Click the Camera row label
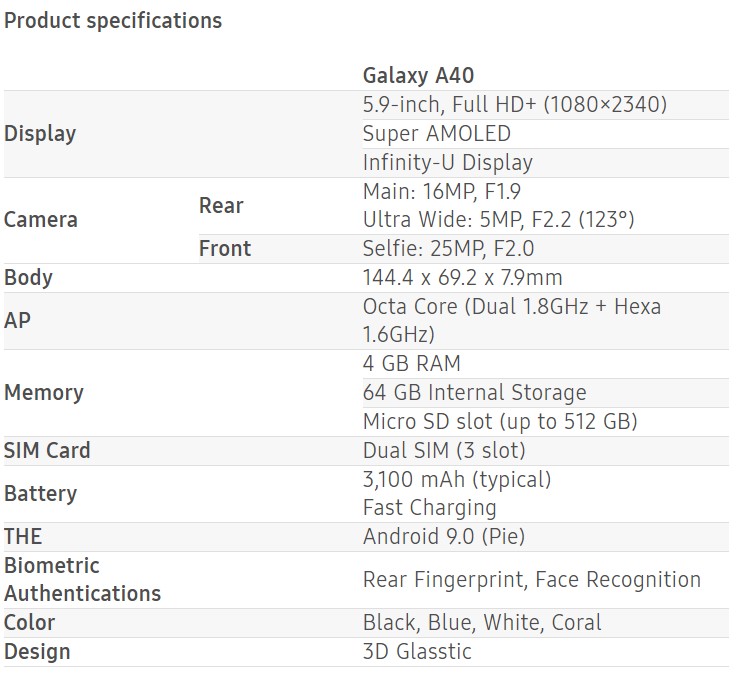The image size is (736, 685). [x=41, y=220]
